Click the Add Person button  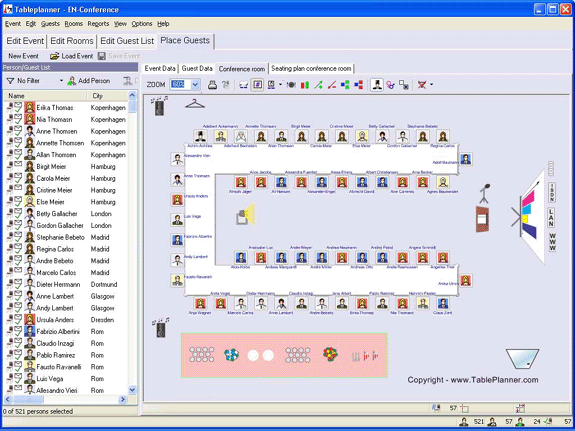click(89, 81)
